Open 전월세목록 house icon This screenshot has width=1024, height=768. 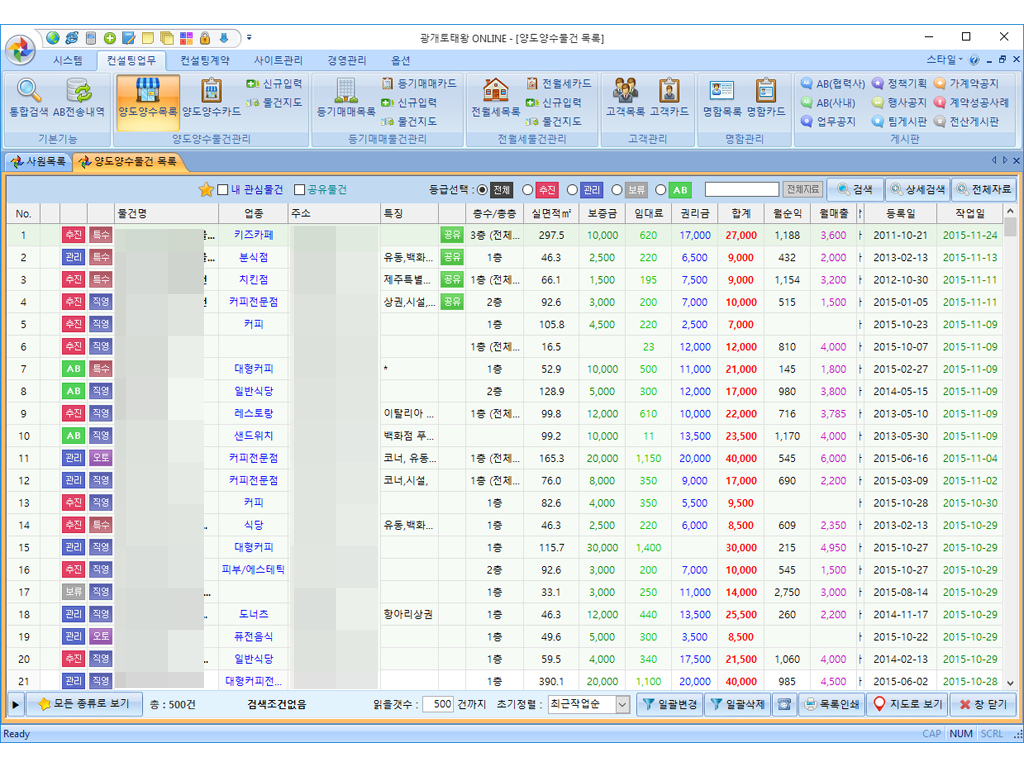(x=496, y=91)
